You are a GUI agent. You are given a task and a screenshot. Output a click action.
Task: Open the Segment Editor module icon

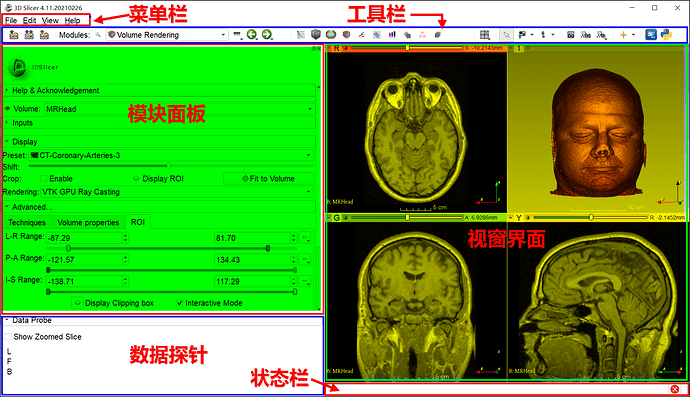click(377, 35)
